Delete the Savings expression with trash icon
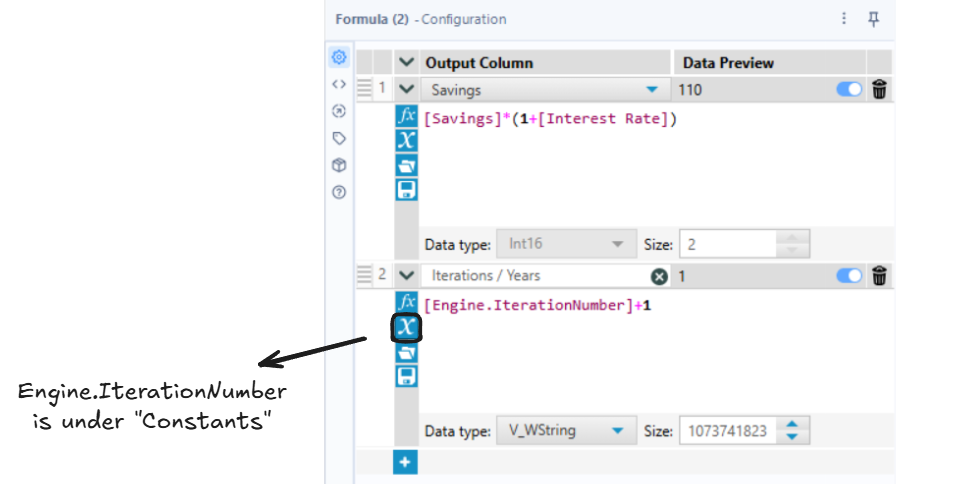 click(x=879, y=90)
